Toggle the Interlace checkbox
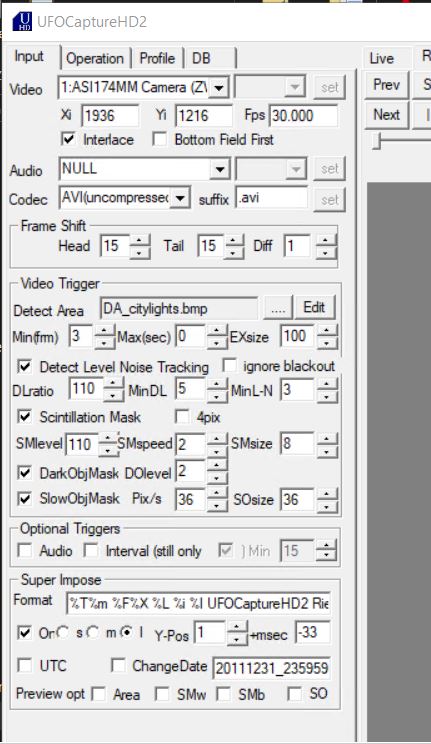Viewport: 431px width, 744px height. point(68,140)
